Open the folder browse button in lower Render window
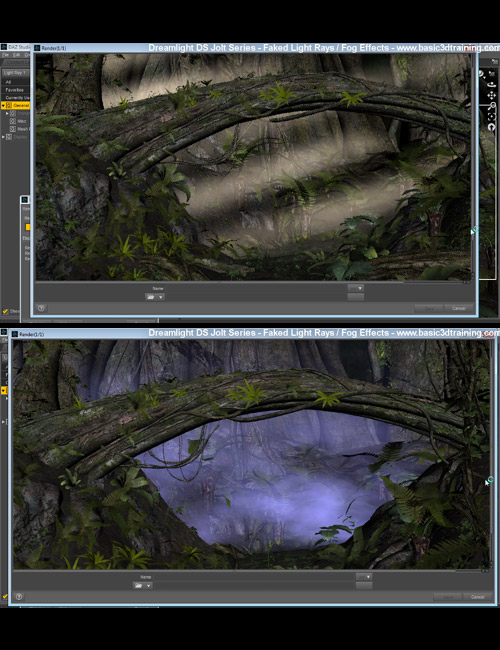 point(143,585)
